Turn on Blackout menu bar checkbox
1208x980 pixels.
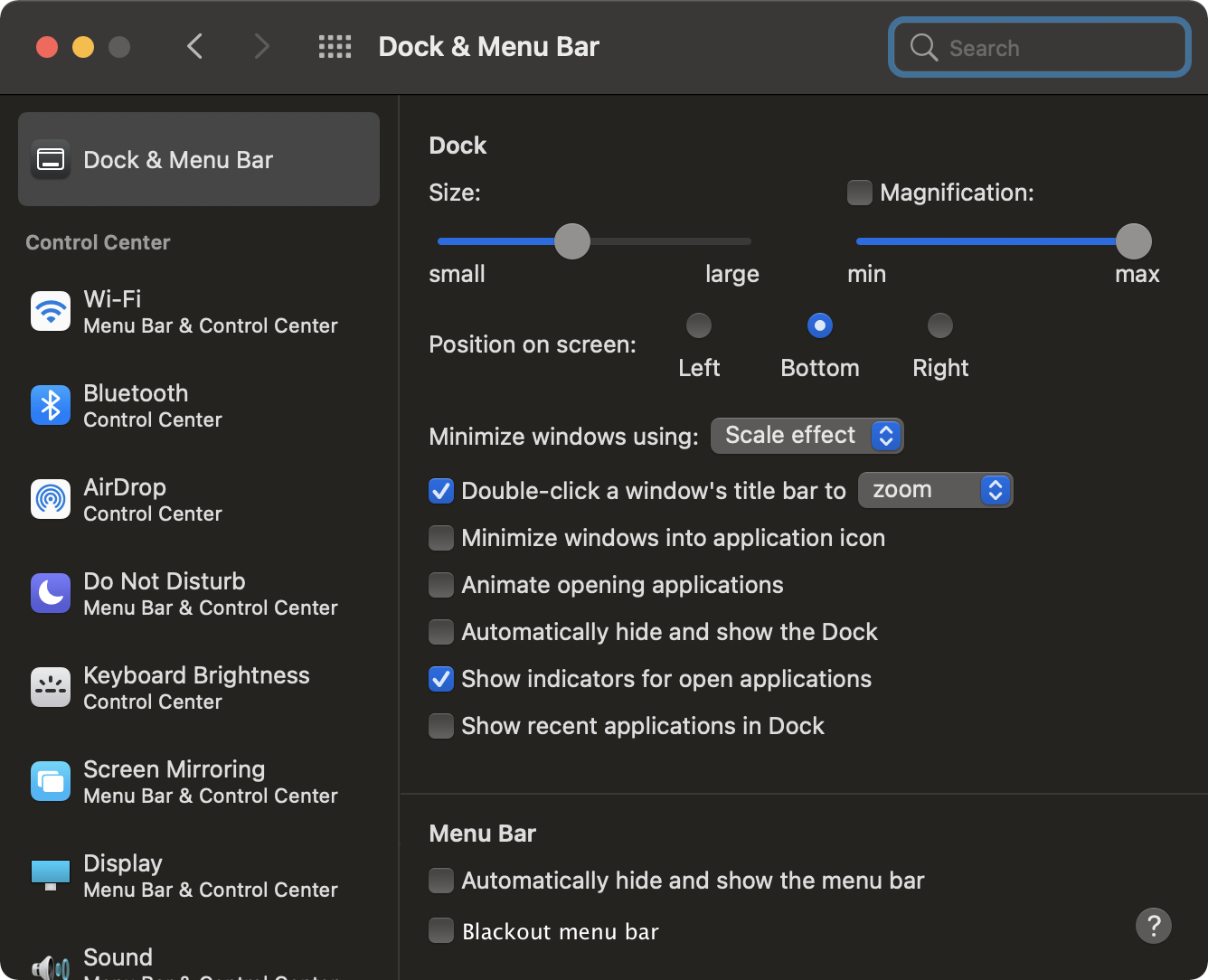coord(441,931)
